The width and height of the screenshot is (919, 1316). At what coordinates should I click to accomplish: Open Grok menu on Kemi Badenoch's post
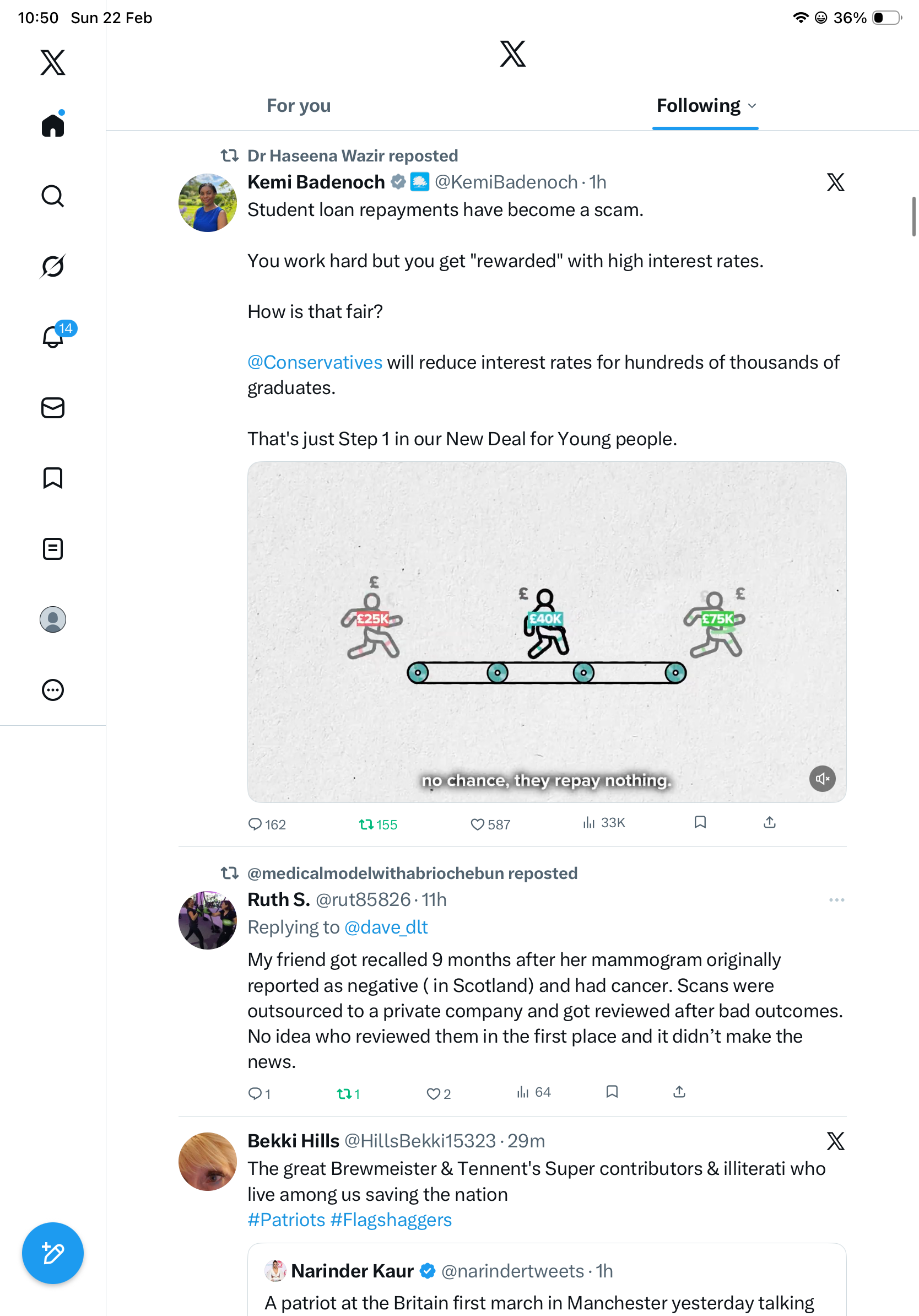point(835,182)
